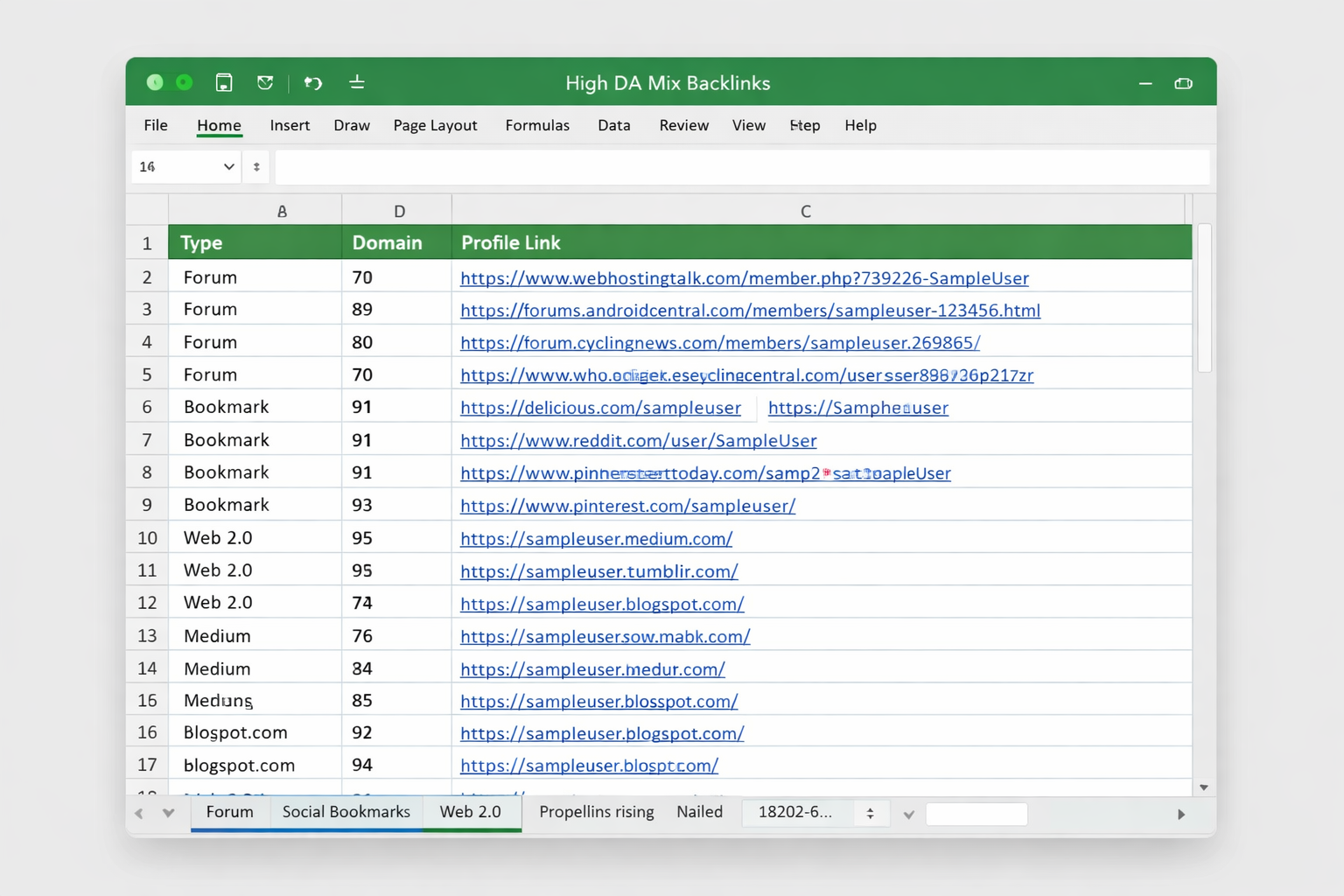Expand the small chevron left of the input field
The height and width of the screenshot is (896, 1344).
(908, 814)
